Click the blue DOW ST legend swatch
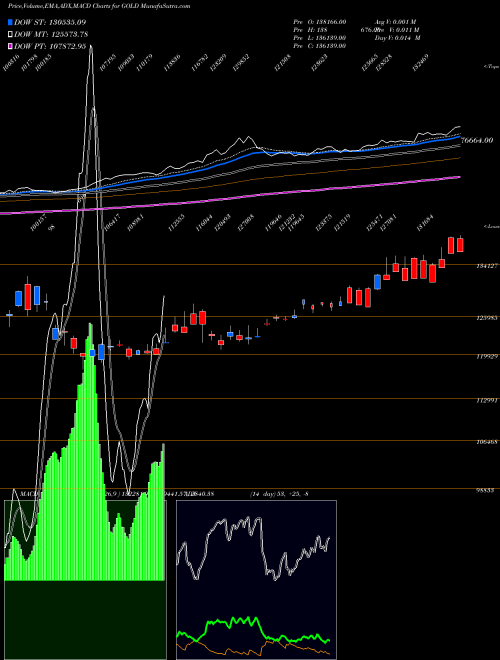The height and width of the screenshot is (660, 500). pyautogui.click(x=10, y=22)
